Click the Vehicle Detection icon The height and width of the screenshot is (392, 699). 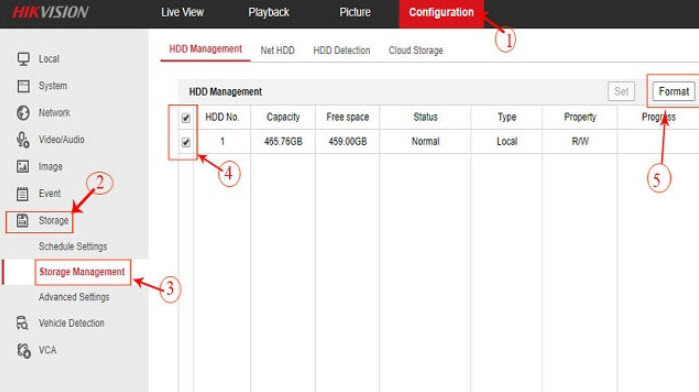pyautogui.click(x=22, y=323)
